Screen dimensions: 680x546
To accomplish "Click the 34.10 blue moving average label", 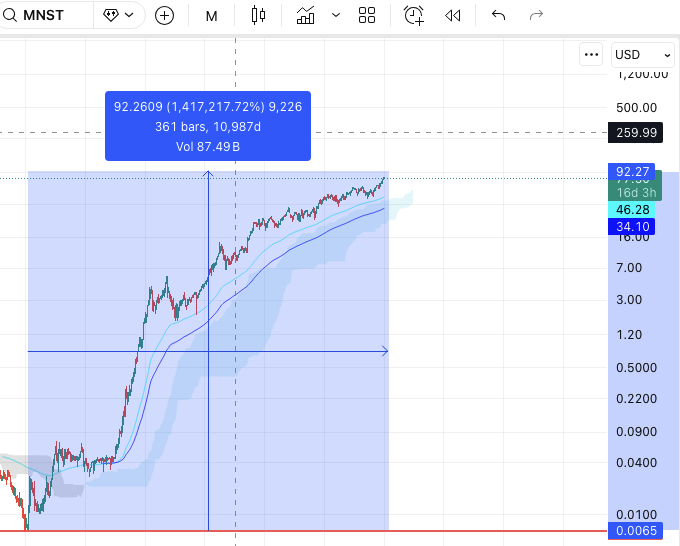I will (631, 226).
